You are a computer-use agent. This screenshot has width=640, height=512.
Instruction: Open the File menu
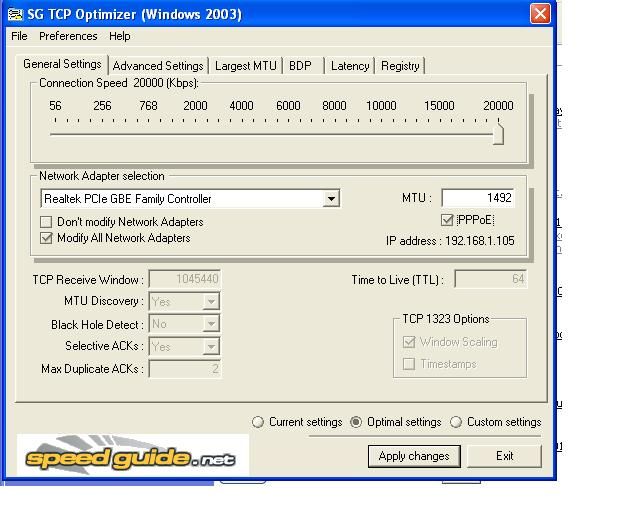[19, 36]
